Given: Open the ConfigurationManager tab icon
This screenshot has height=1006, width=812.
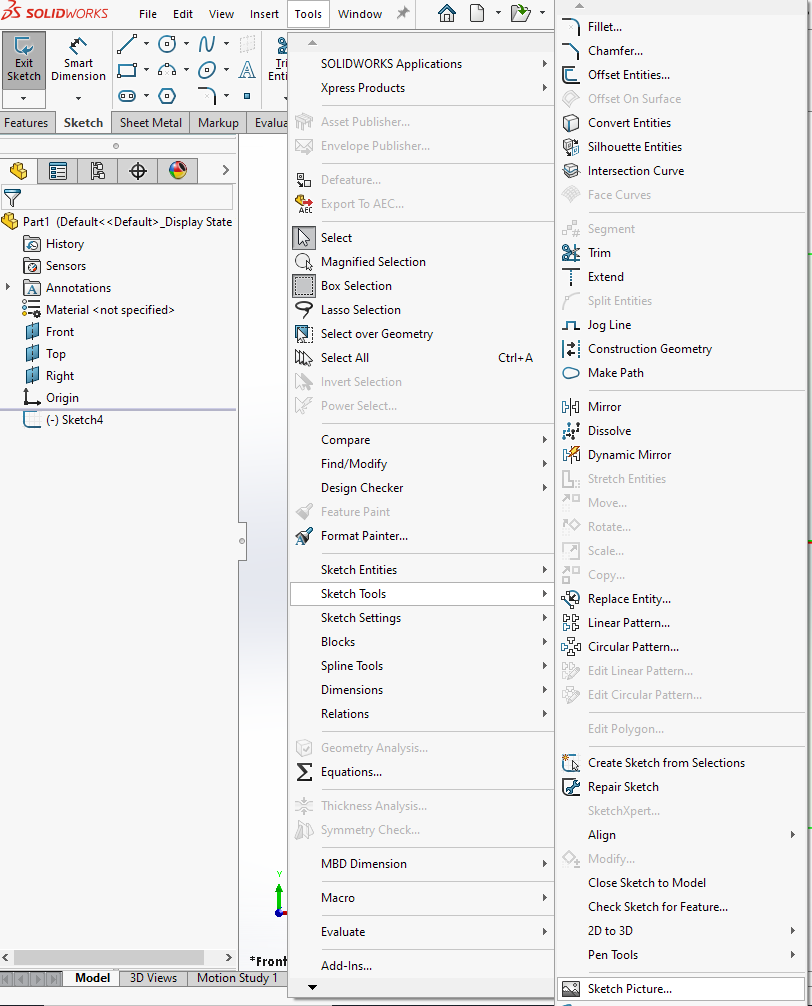Looking at the screenshot, I should click(x=98, y=171).
